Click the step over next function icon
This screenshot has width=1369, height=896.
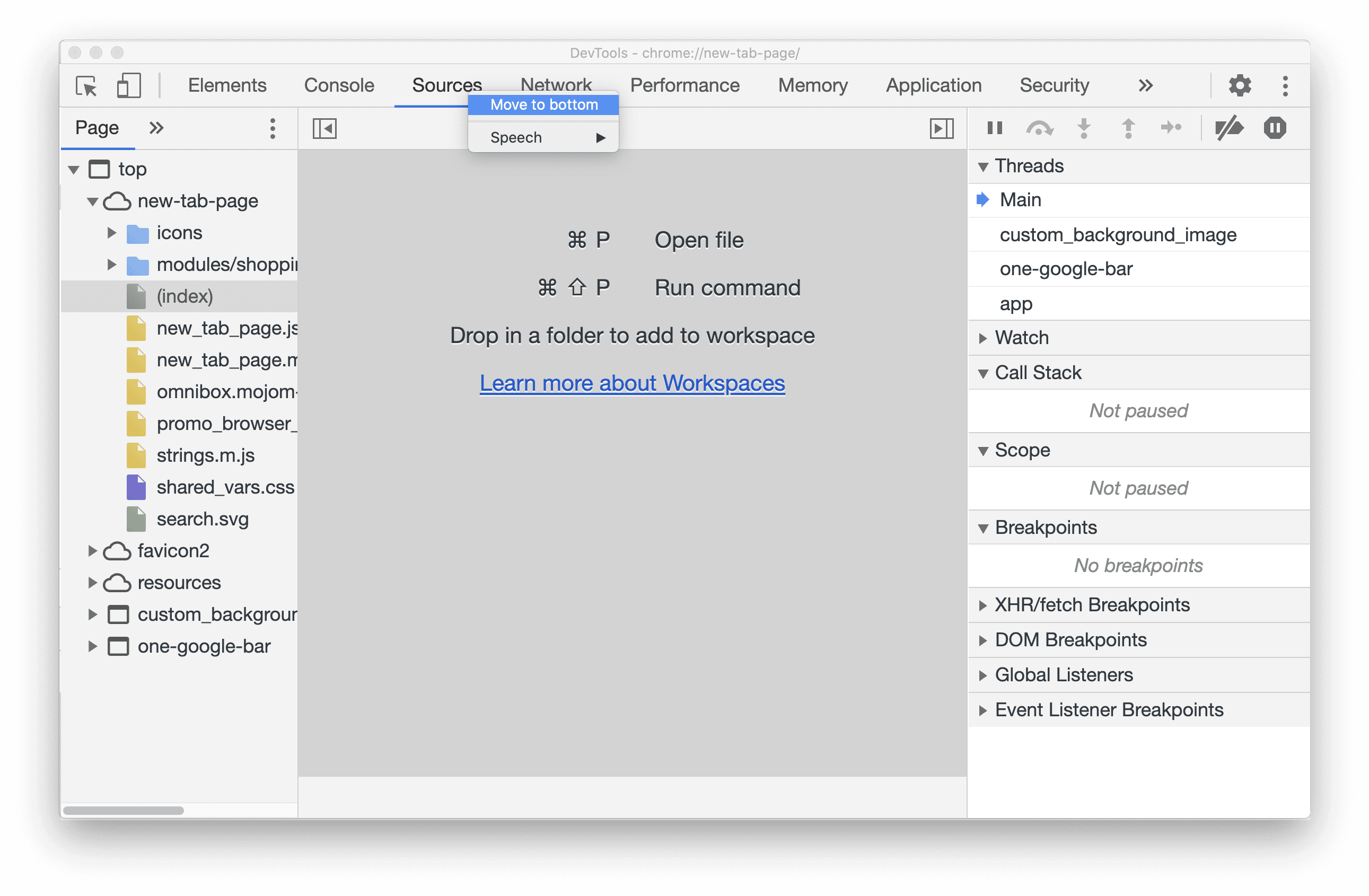coord(1039,127)
